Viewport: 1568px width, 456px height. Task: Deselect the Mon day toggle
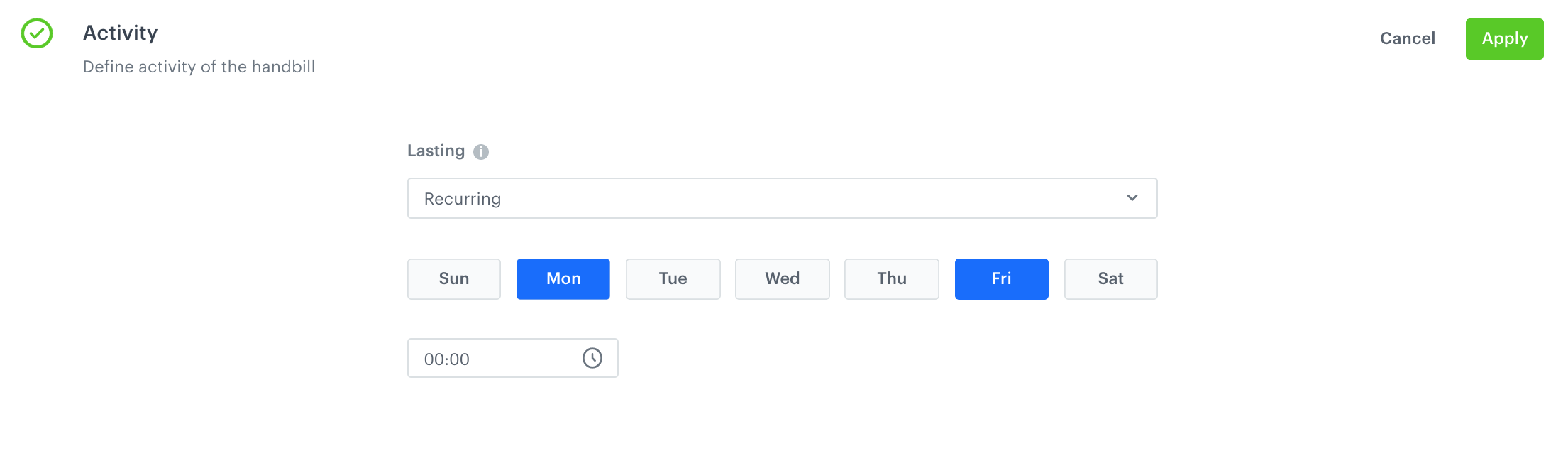coord(563,279)
